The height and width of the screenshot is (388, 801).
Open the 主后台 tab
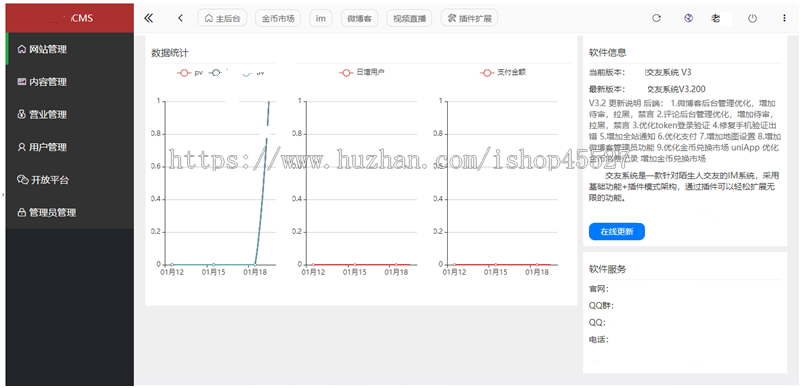(222, 18)
